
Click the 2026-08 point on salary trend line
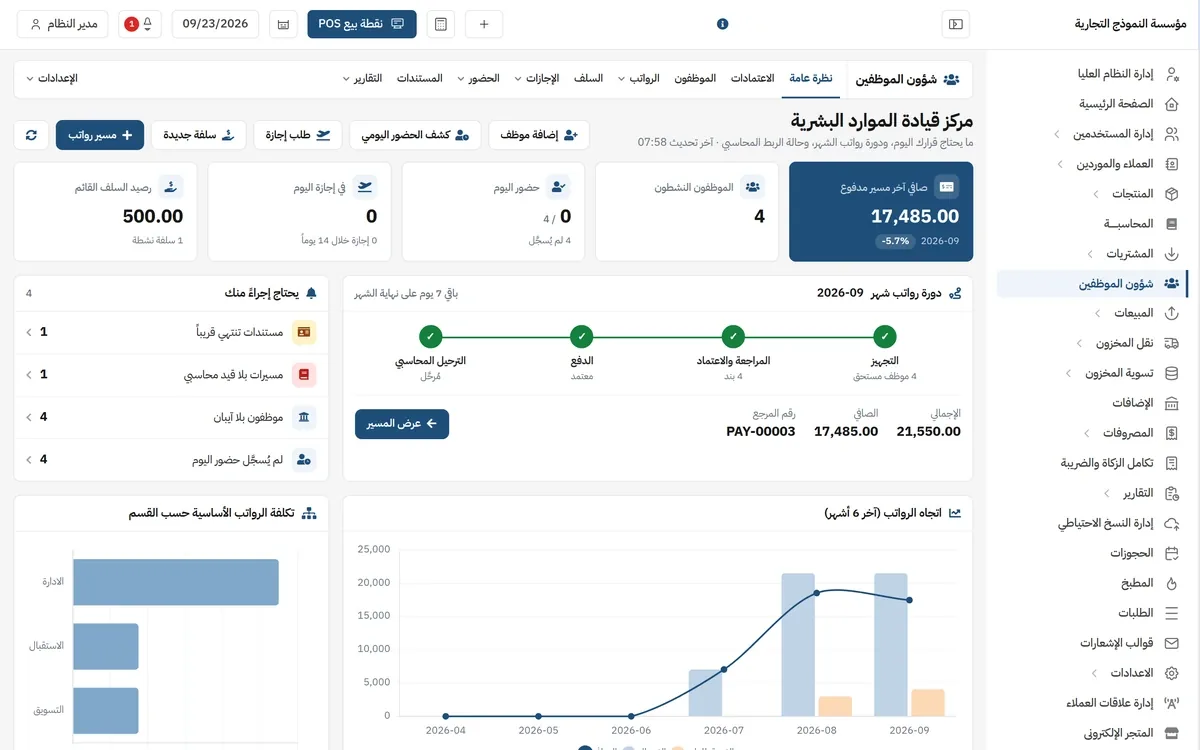click(x=816, y=593)
